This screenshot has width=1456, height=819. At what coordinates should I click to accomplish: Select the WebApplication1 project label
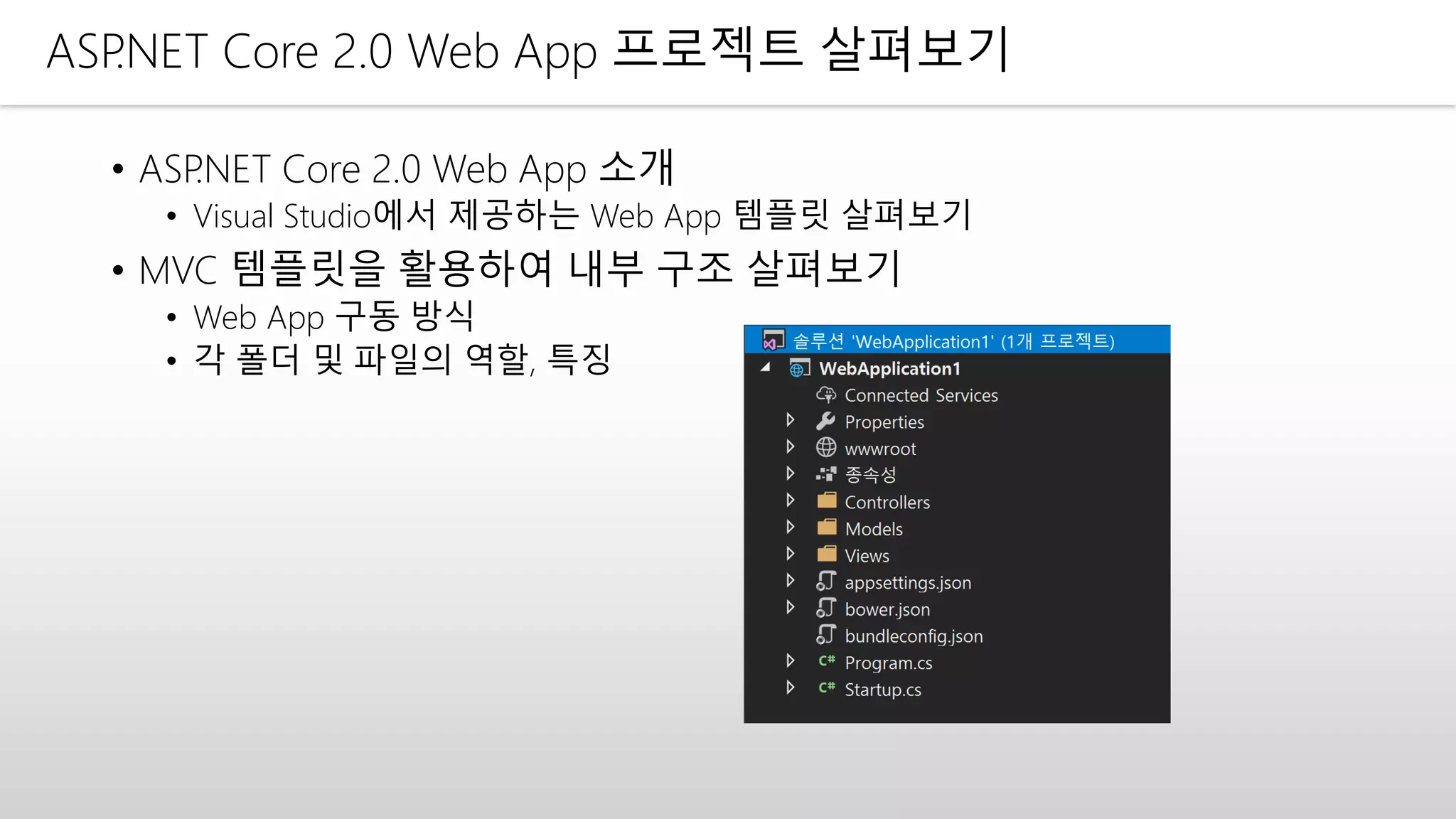[x=889, y=369]
